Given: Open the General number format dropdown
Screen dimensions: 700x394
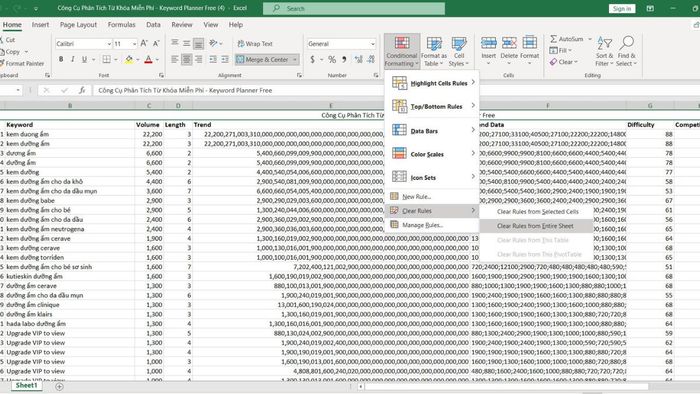Looking at the screenshot, I should point(373,44).
